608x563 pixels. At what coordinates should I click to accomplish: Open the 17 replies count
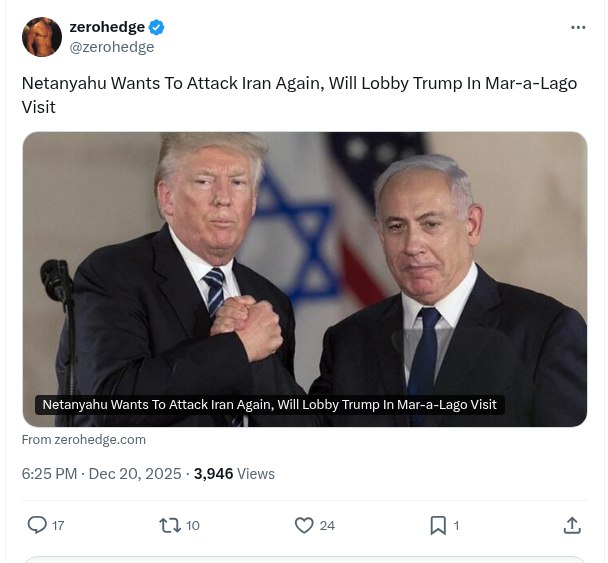pos(58,526)
